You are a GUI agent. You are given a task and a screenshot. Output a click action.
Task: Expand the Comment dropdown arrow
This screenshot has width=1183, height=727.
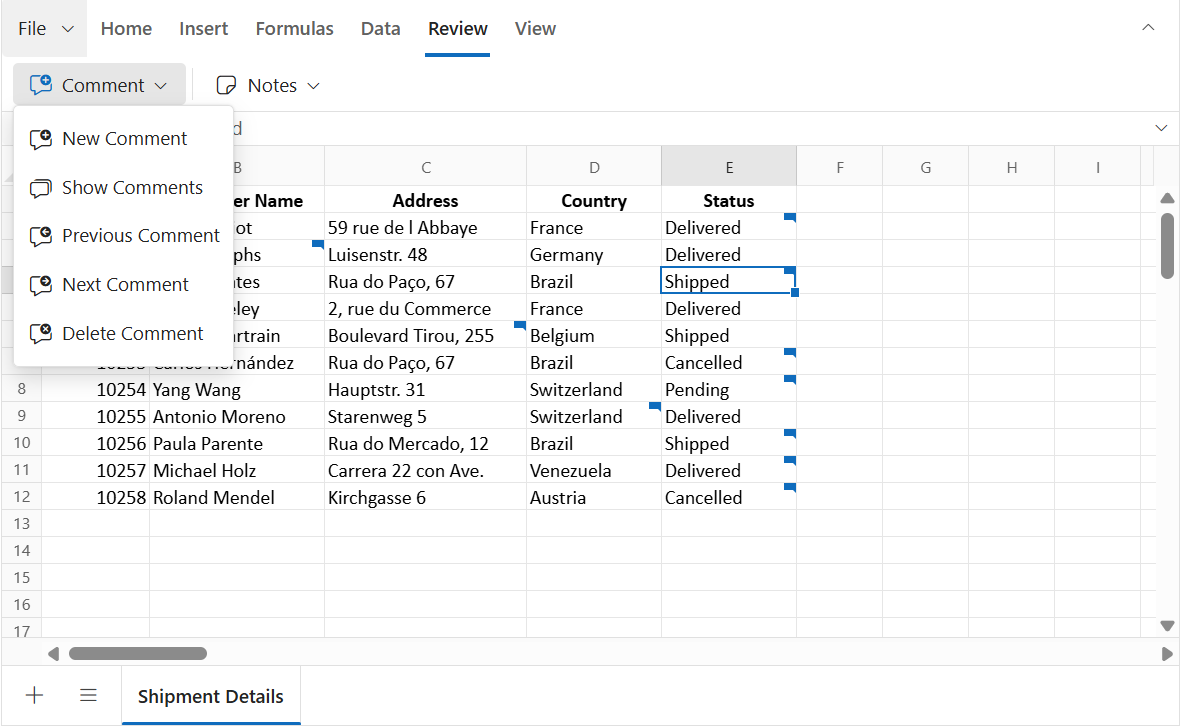click(x=161, y=86)
